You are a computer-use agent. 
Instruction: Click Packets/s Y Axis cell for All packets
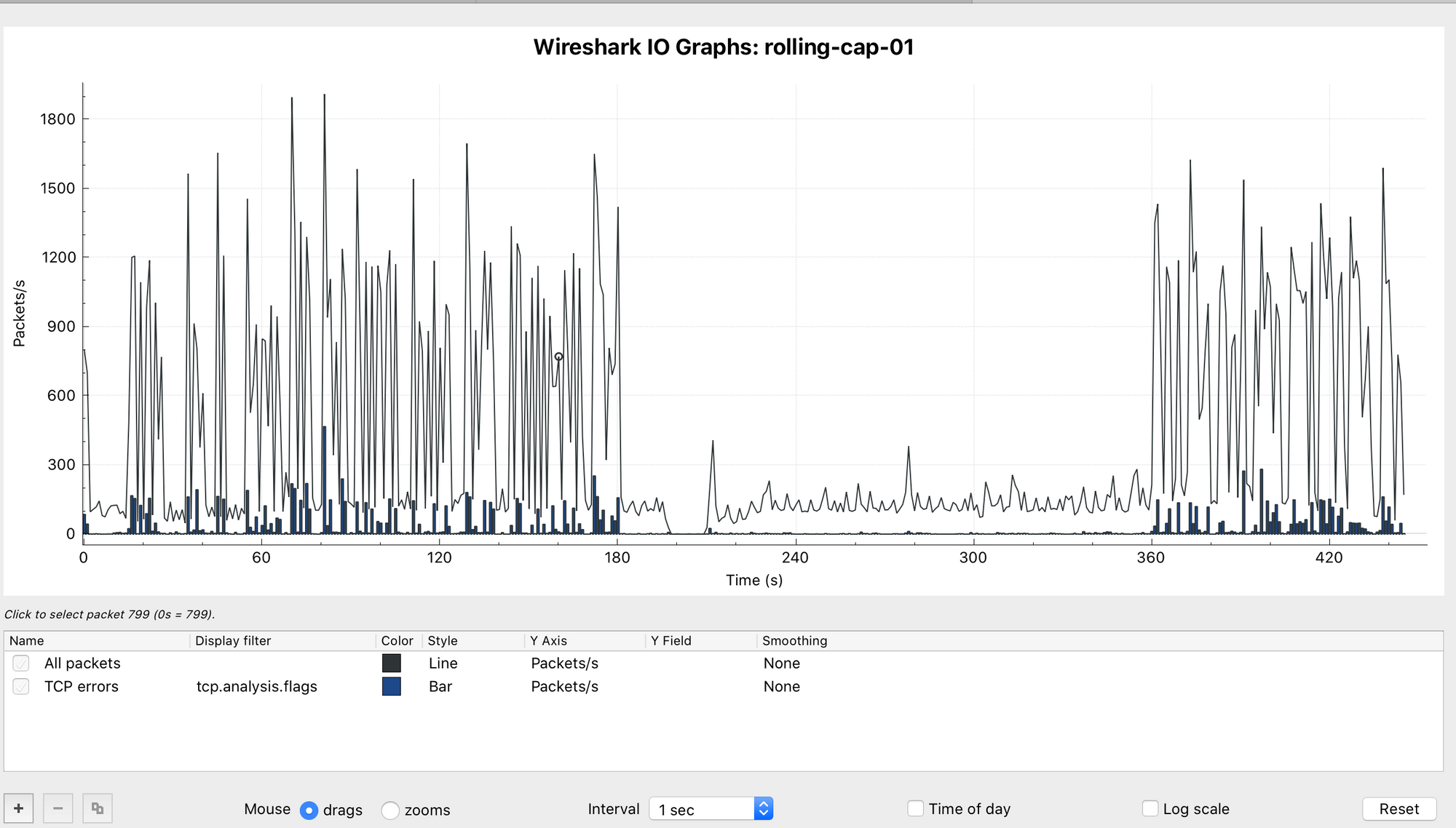click(x=564, y=663)
